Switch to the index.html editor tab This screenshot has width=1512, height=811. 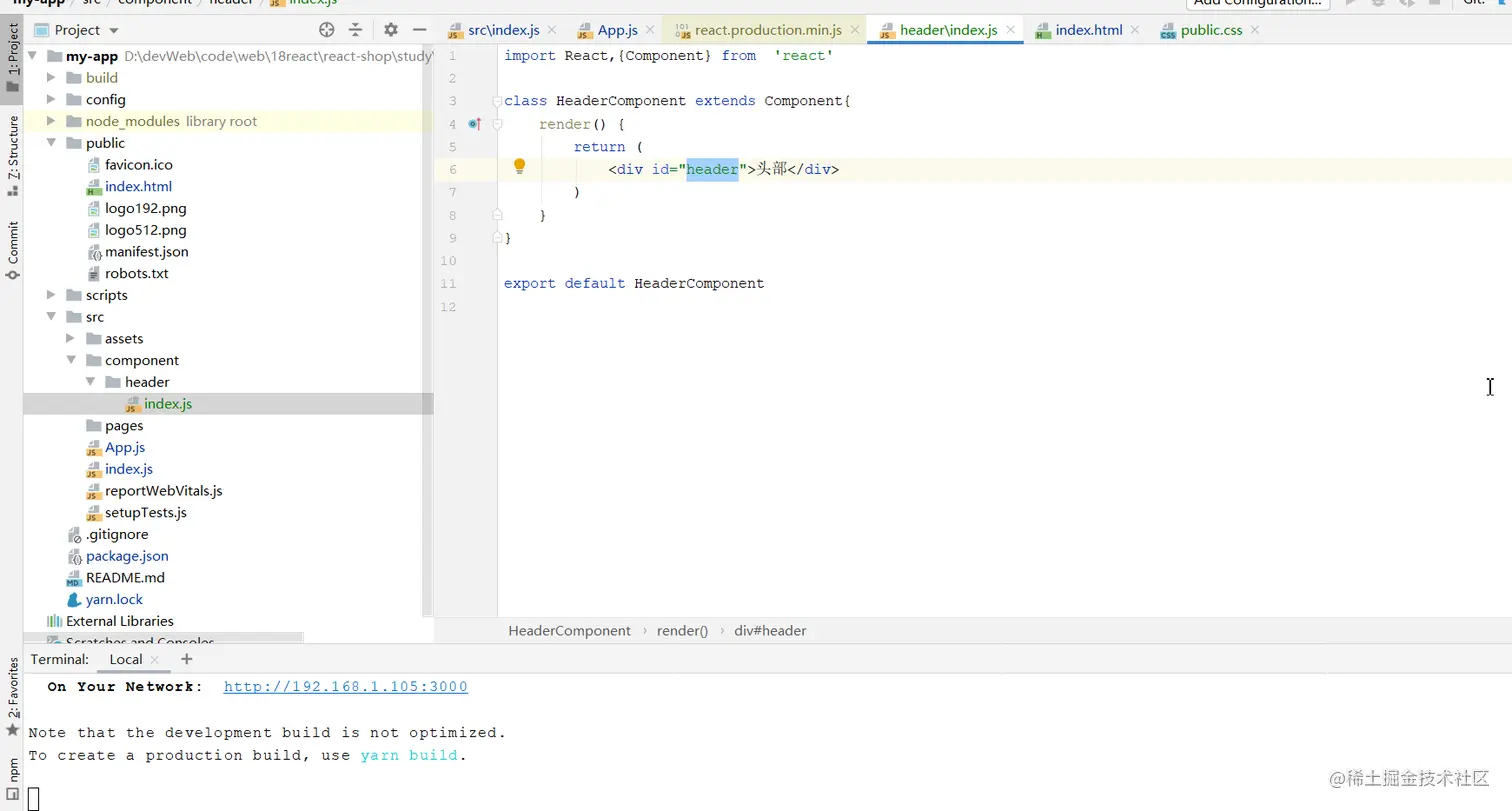(x=1088, y=30)
